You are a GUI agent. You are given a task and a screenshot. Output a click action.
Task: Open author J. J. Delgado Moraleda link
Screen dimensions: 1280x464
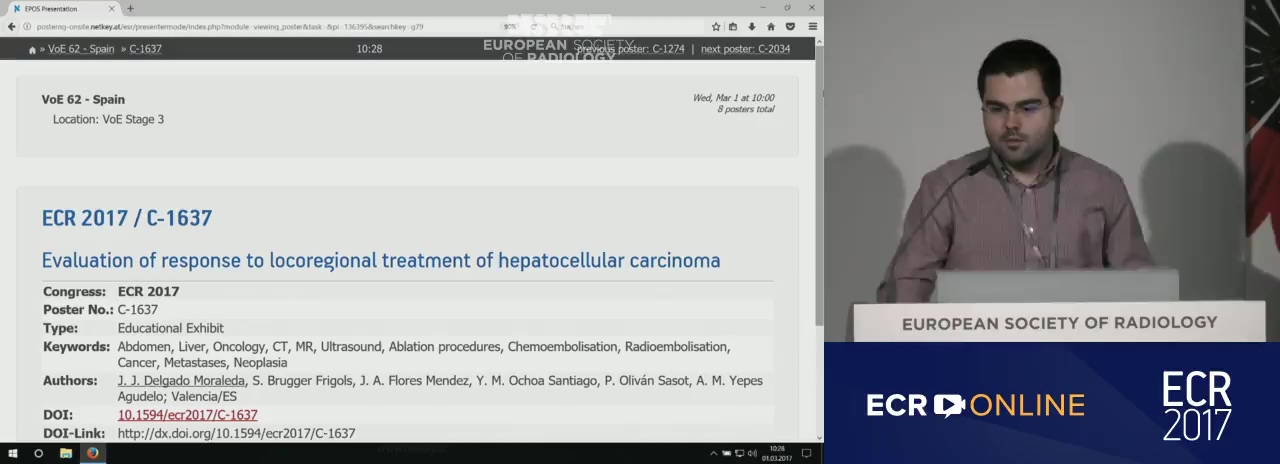[181, 380]
